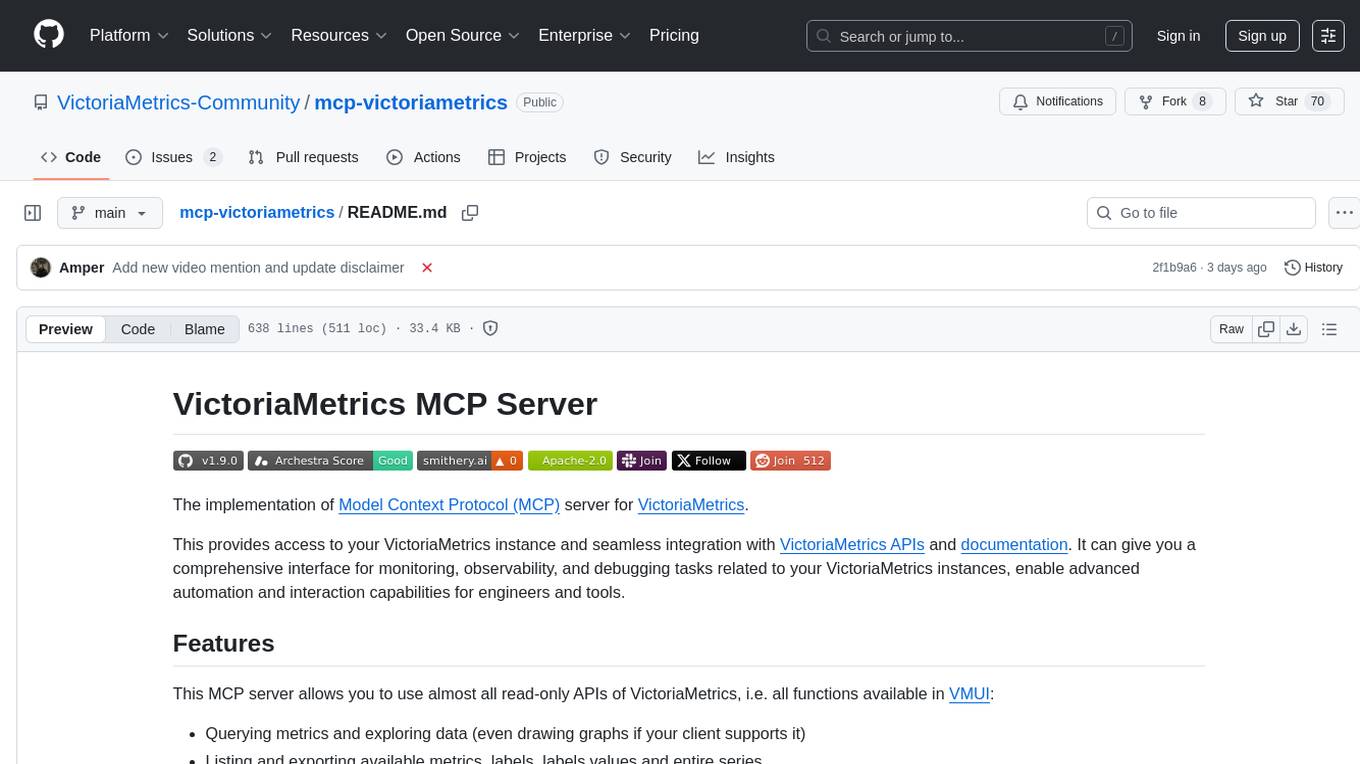Open Amper's avatar profile
Screen dimensions: 1360x764
click(41, 268)
